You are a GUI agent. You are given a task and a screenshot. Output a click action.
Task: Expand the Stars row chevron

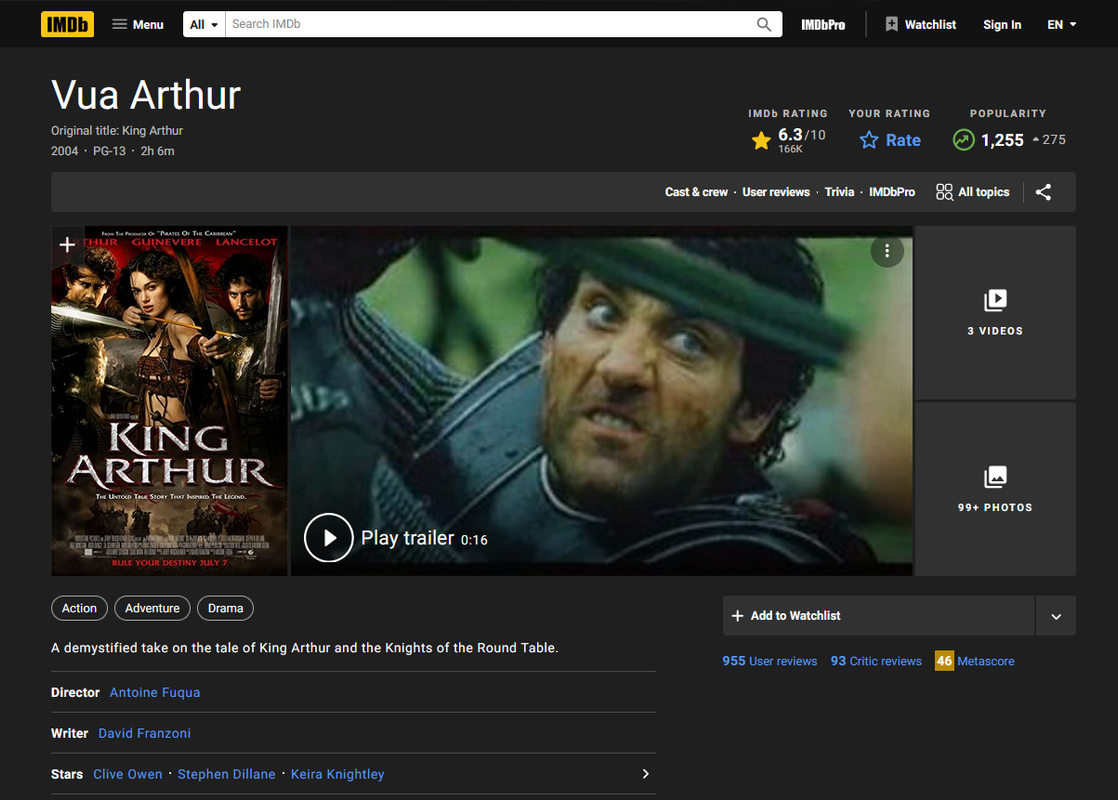click(645, 774)
